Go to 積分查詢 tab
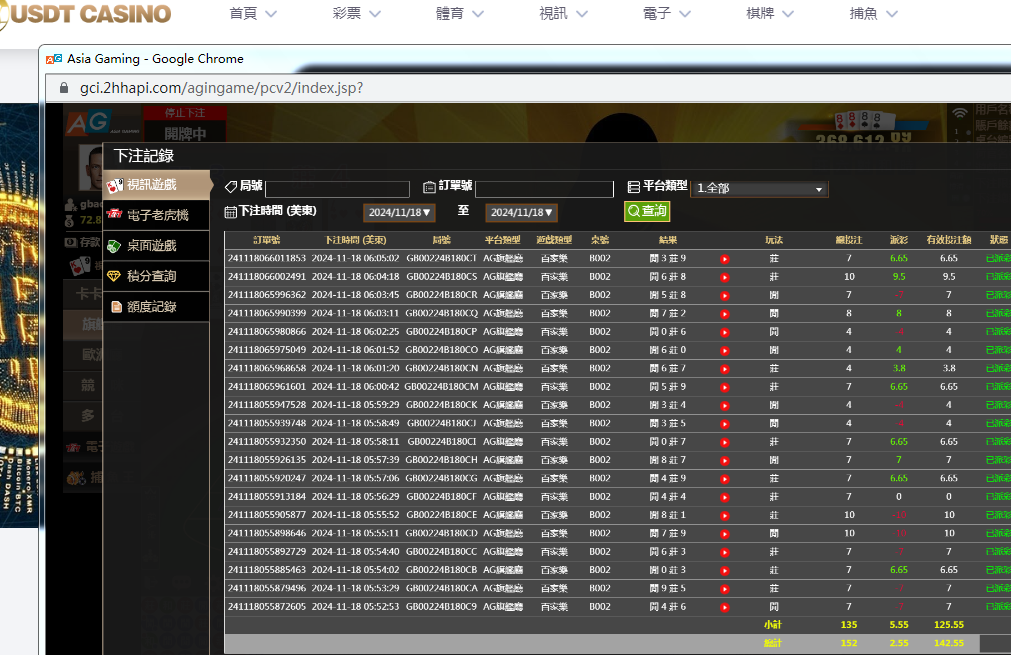 point(157,276)
